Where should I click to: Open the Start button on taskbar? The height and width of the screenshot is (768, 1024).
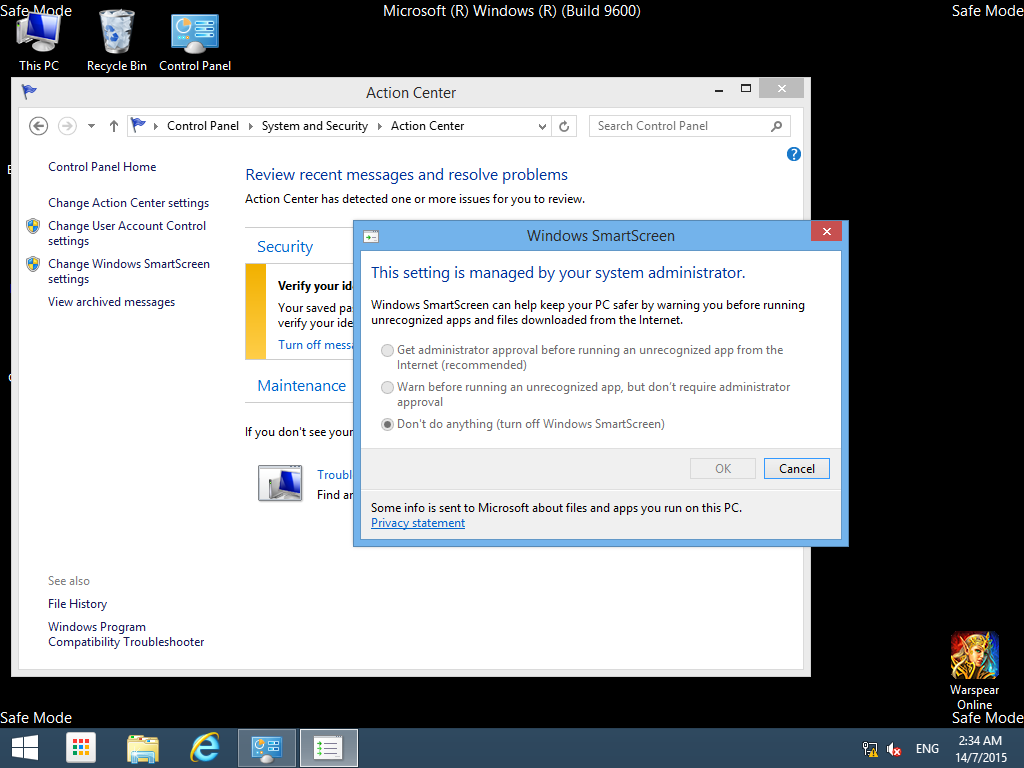(x=25, y=748)
